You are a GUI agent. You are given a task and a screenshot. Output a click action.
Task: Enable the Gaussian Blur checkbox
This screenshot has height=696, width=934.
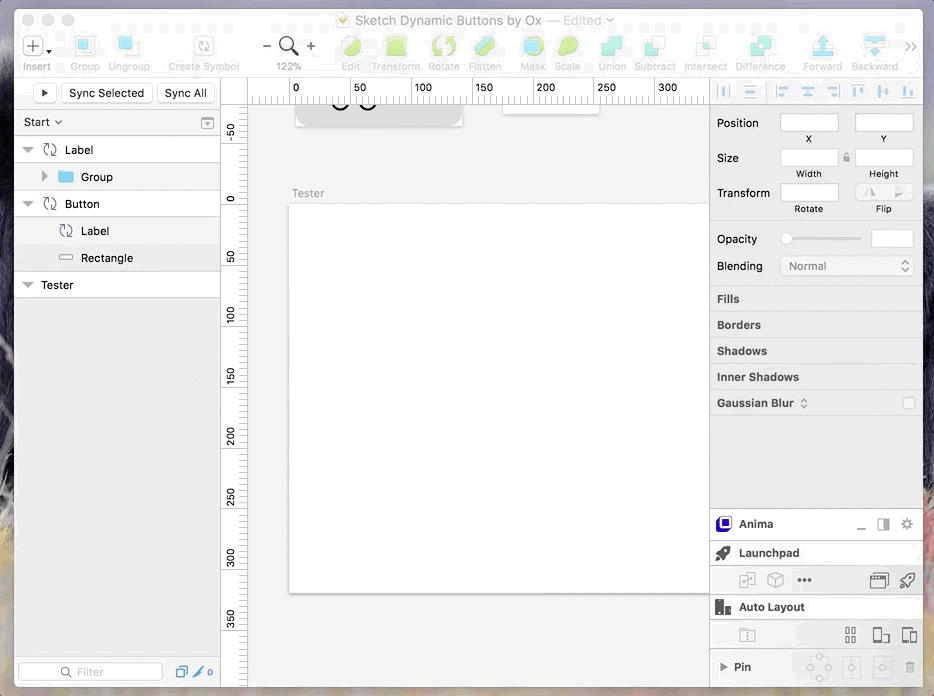coord(908,403)
